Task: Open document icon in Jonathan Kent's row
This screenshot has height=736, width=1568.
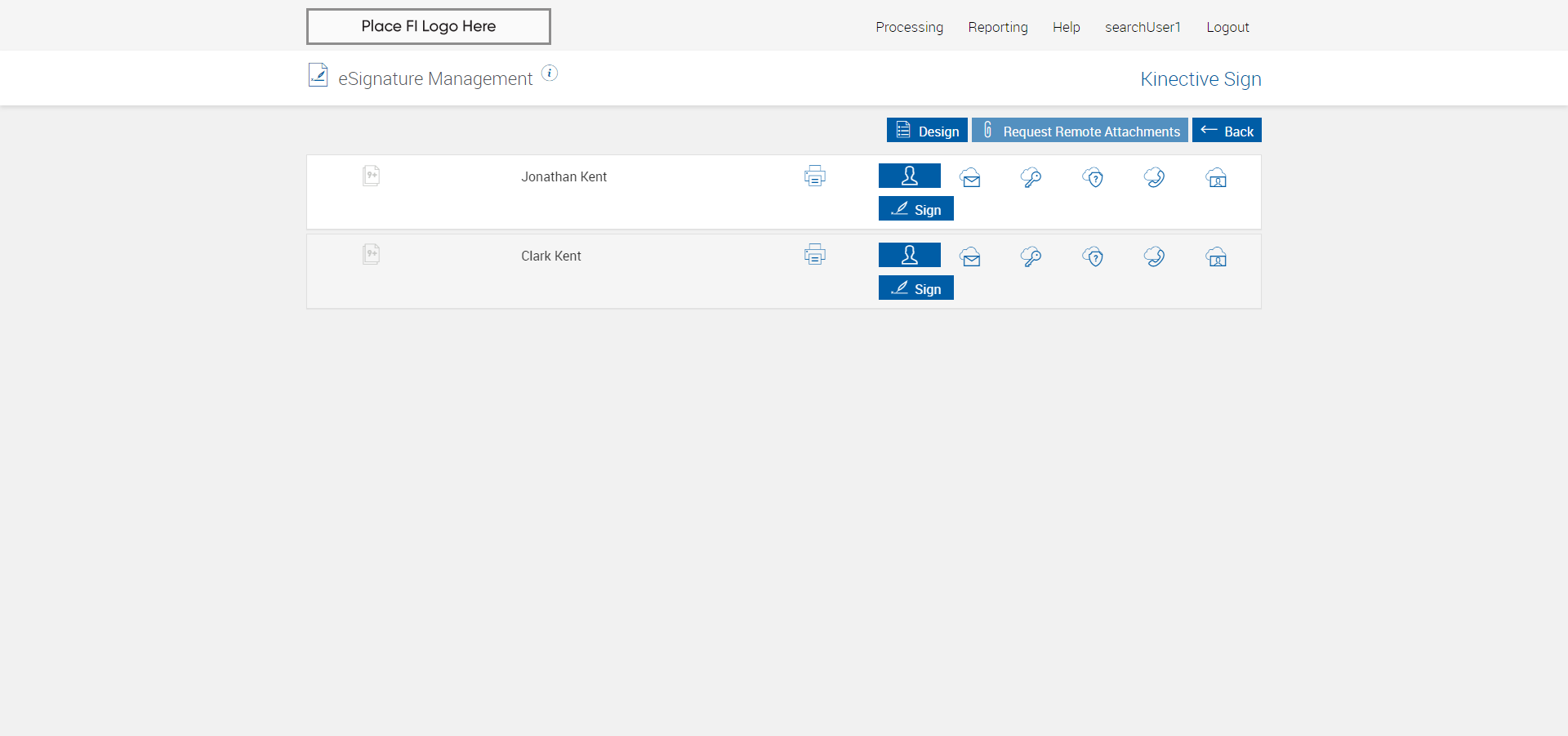Action: point(371,176)
